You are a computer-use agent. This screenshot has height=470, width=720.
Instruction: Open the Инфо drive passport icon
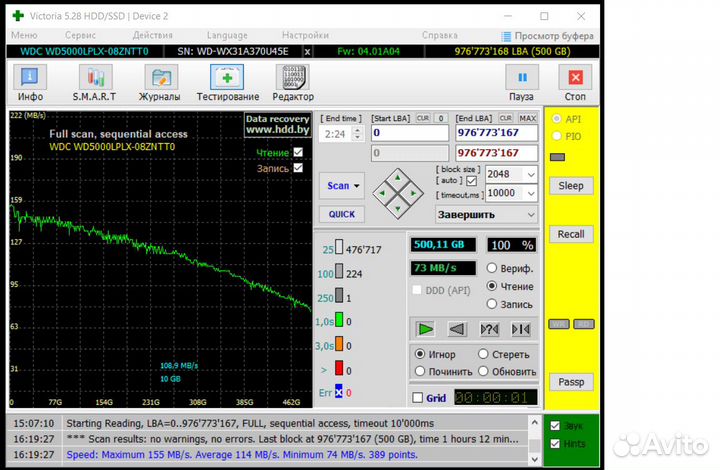pyautogui.click(x=30, y=77)
